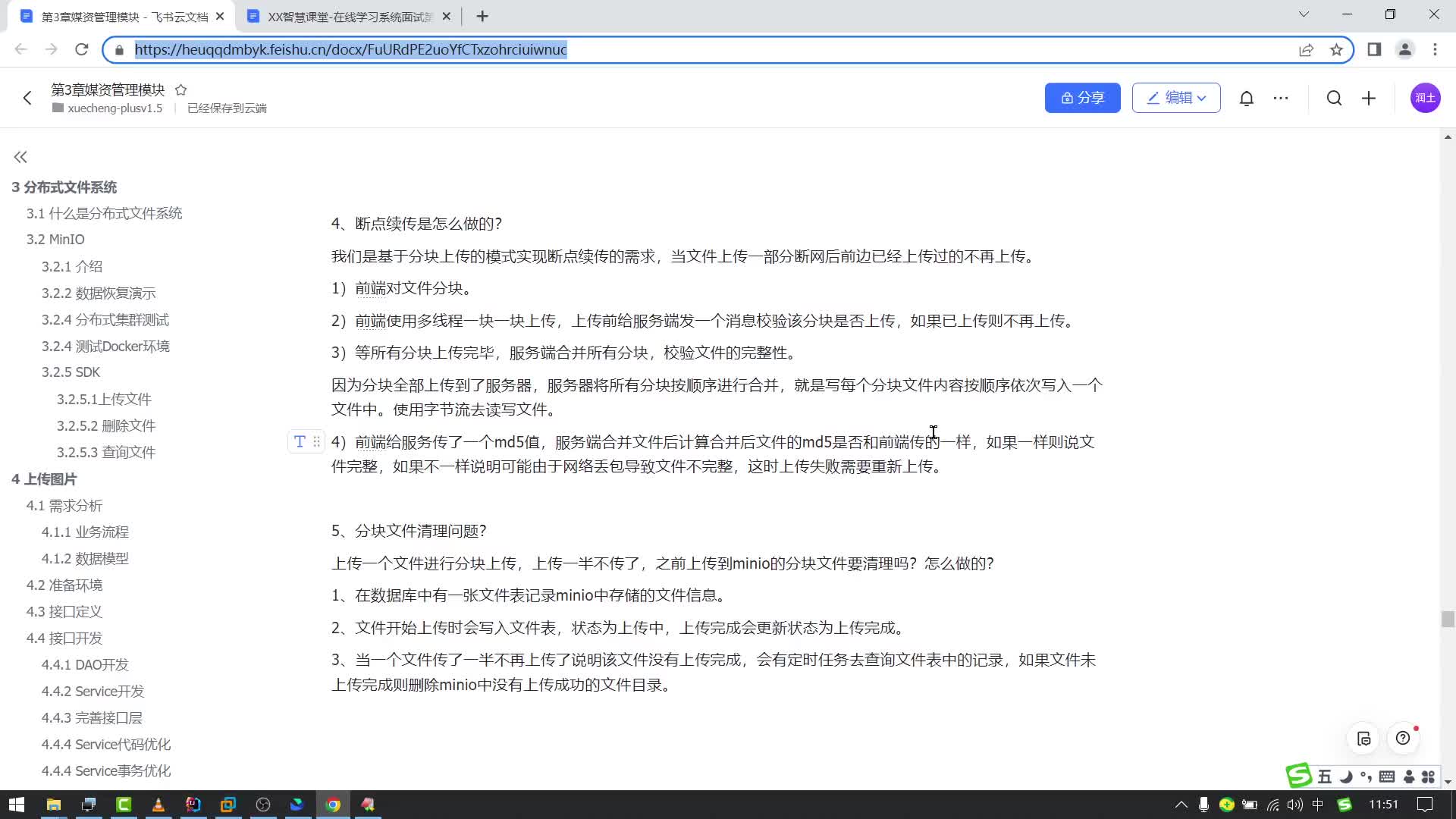Jump to outline item 3.2.5 SDK
Screen dimensions: 1456x819
coord(71,372)
